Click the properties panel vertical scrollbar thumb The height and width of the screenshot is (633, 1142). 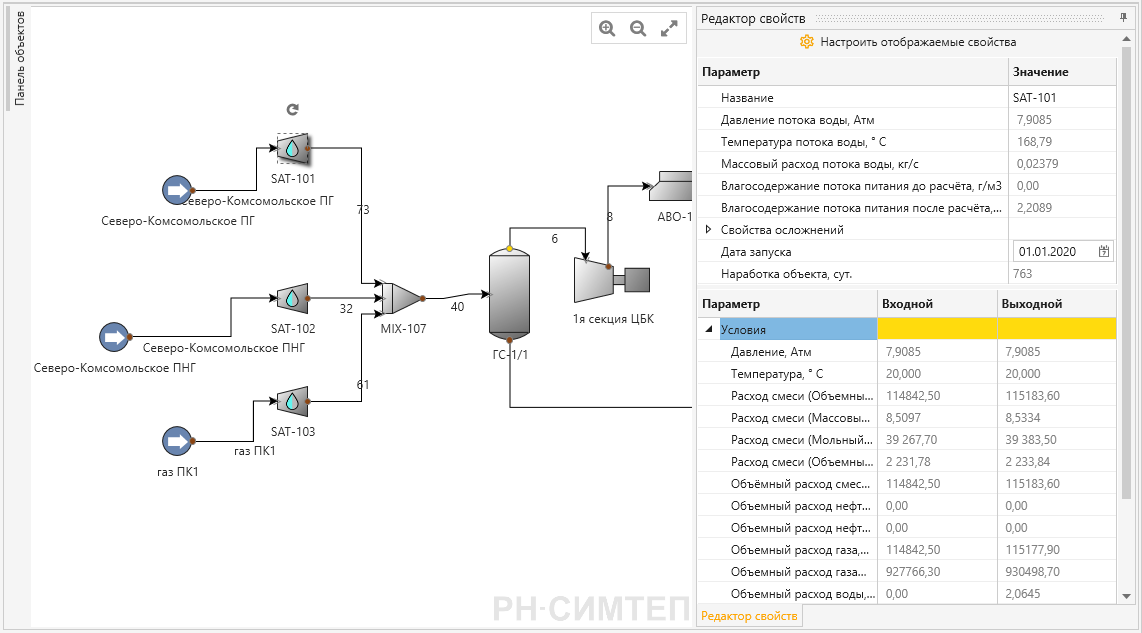[x=1127, y=273]
